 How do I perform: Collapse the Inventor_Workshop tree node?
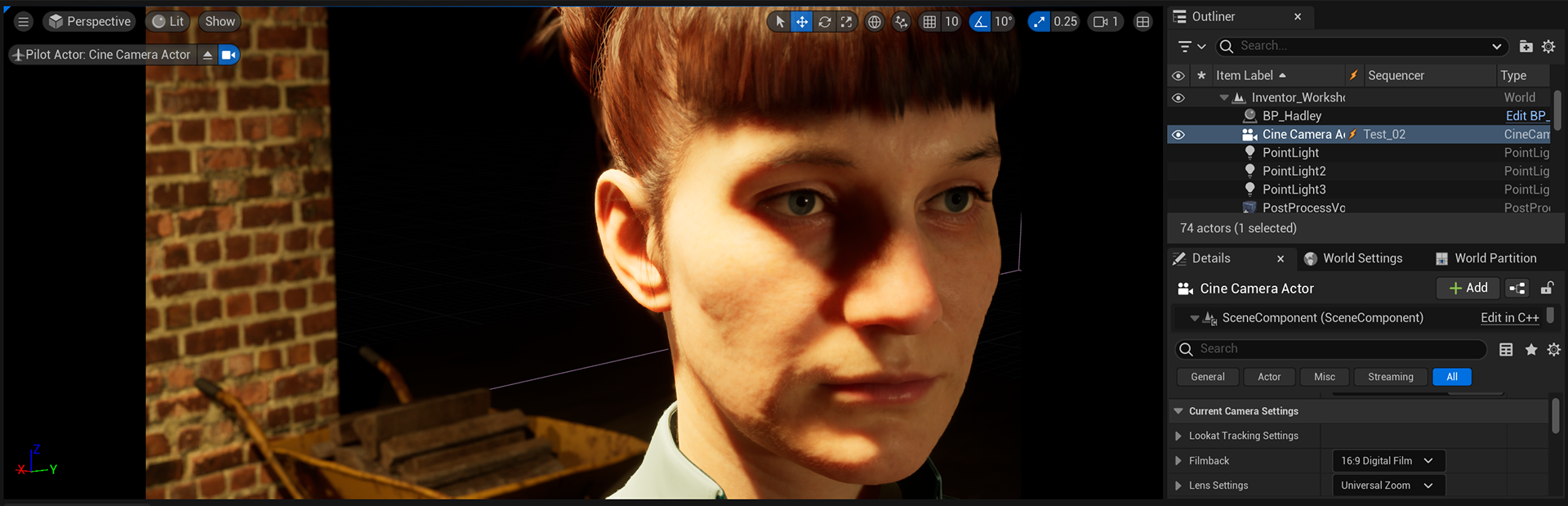[1224, 97]
